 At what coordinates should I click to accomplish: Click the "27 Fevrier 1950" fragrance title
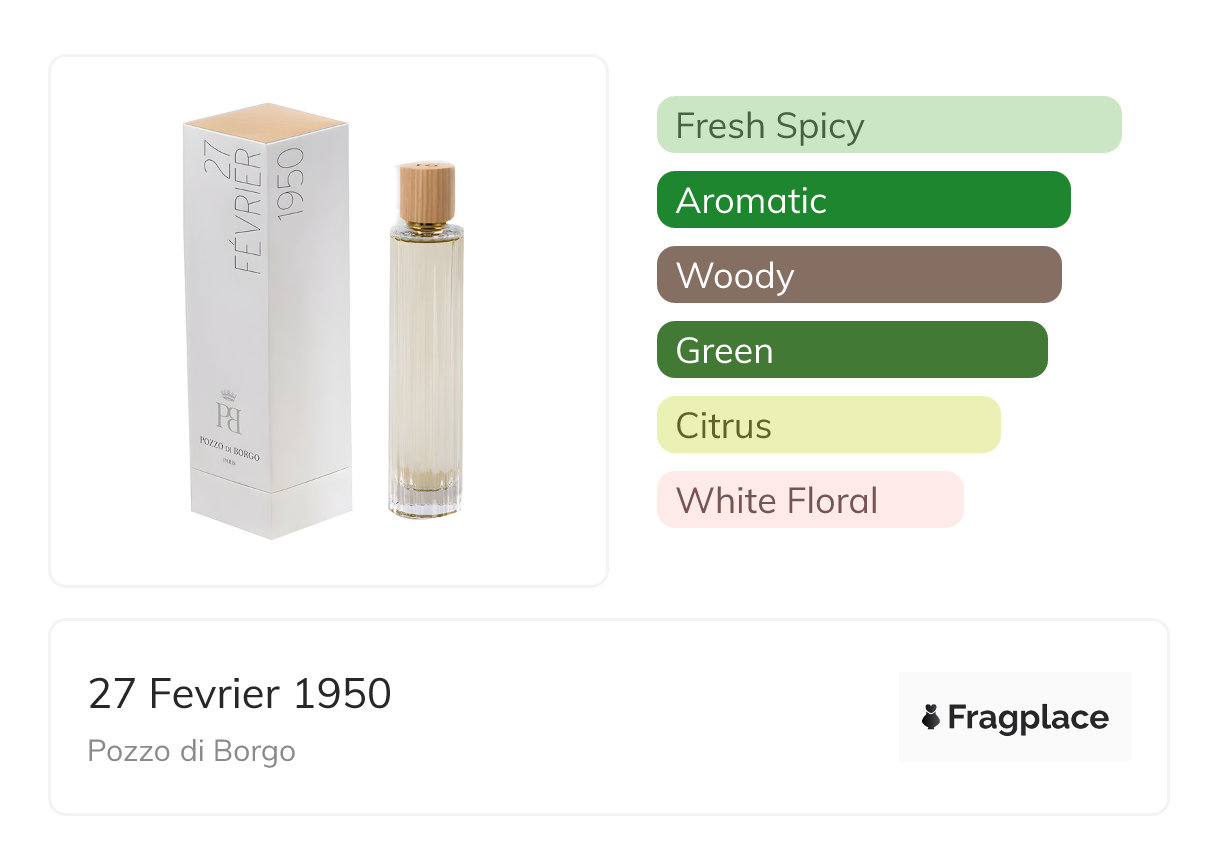[240, 694]
